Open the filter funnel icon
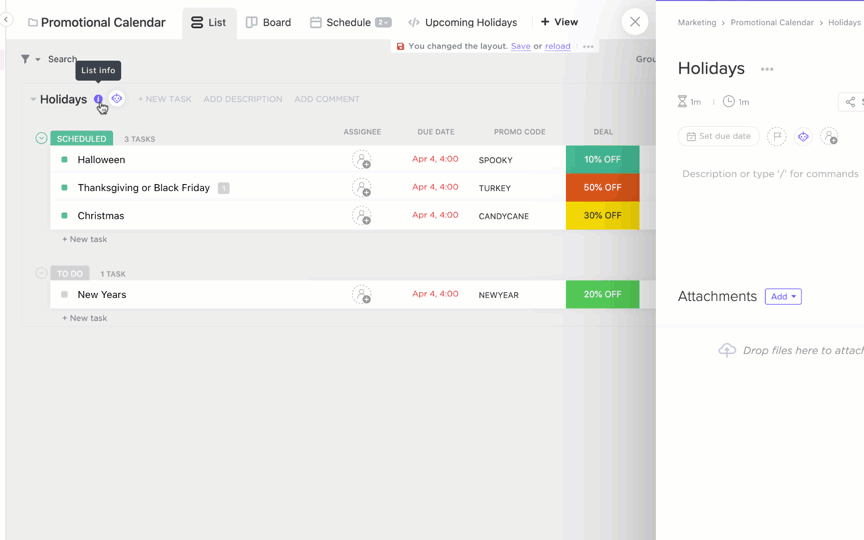This screenshot has height=540, width=864. (25, 59)
